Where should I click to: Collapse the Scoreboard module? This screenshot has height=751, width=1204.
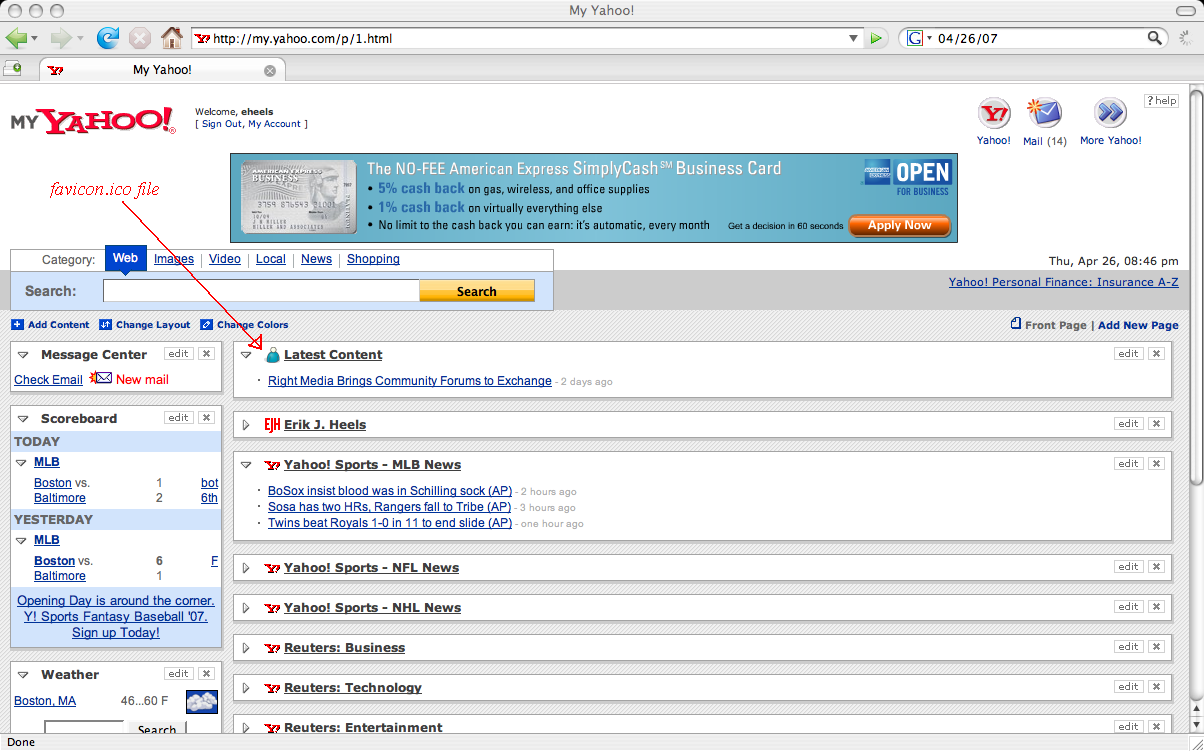[x=23, y=419]
